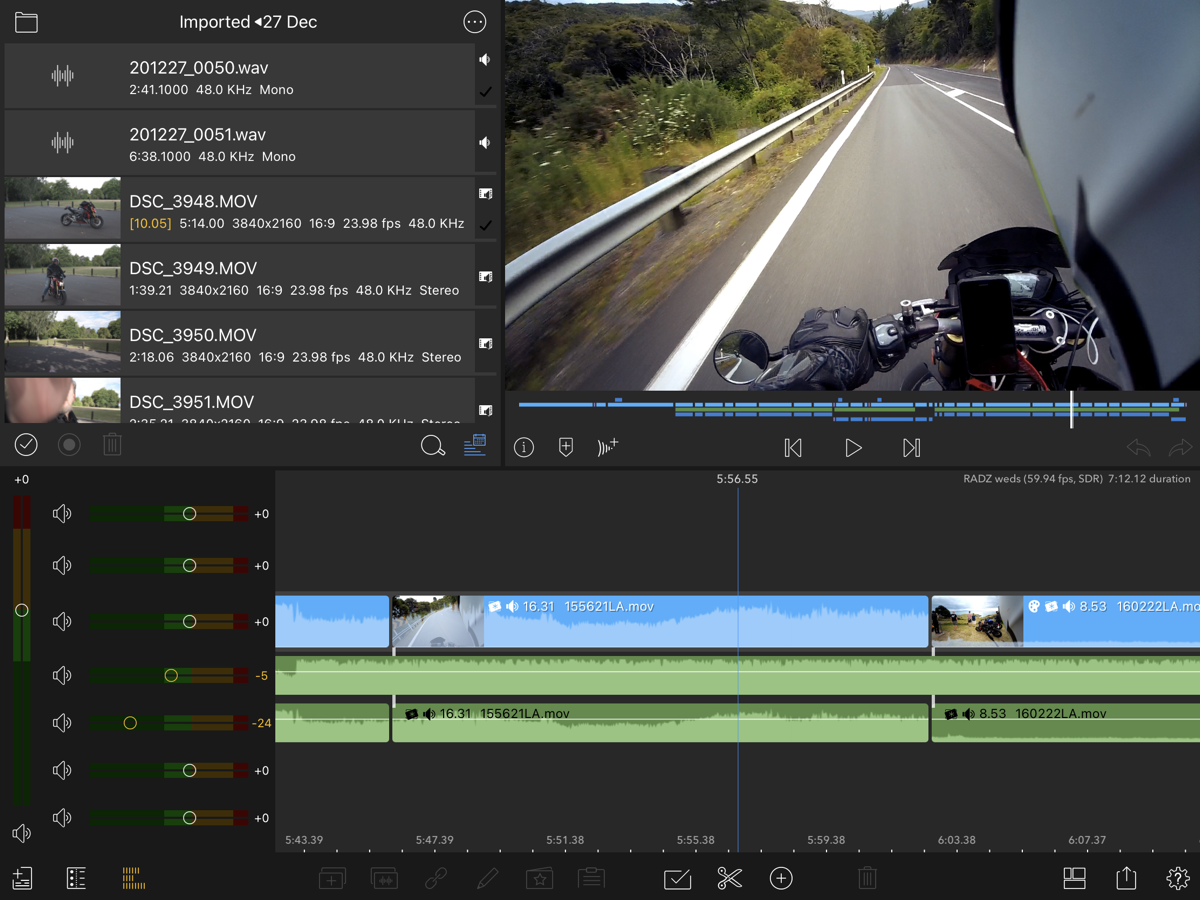
Task: Play the preview video
Action: 853,448
